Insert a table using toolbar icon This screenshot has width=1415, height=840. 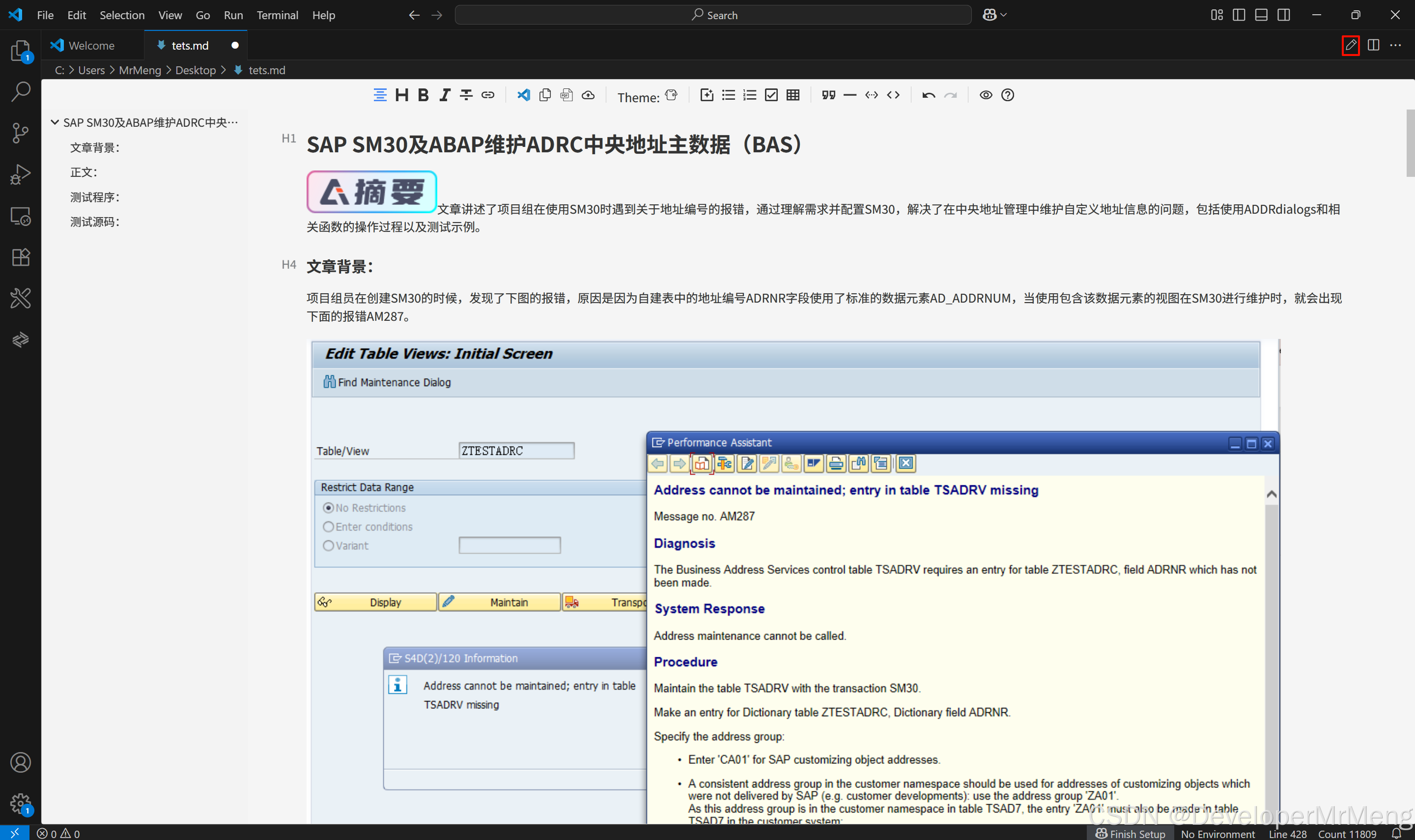pyautogui.click(x=793, y=95)
